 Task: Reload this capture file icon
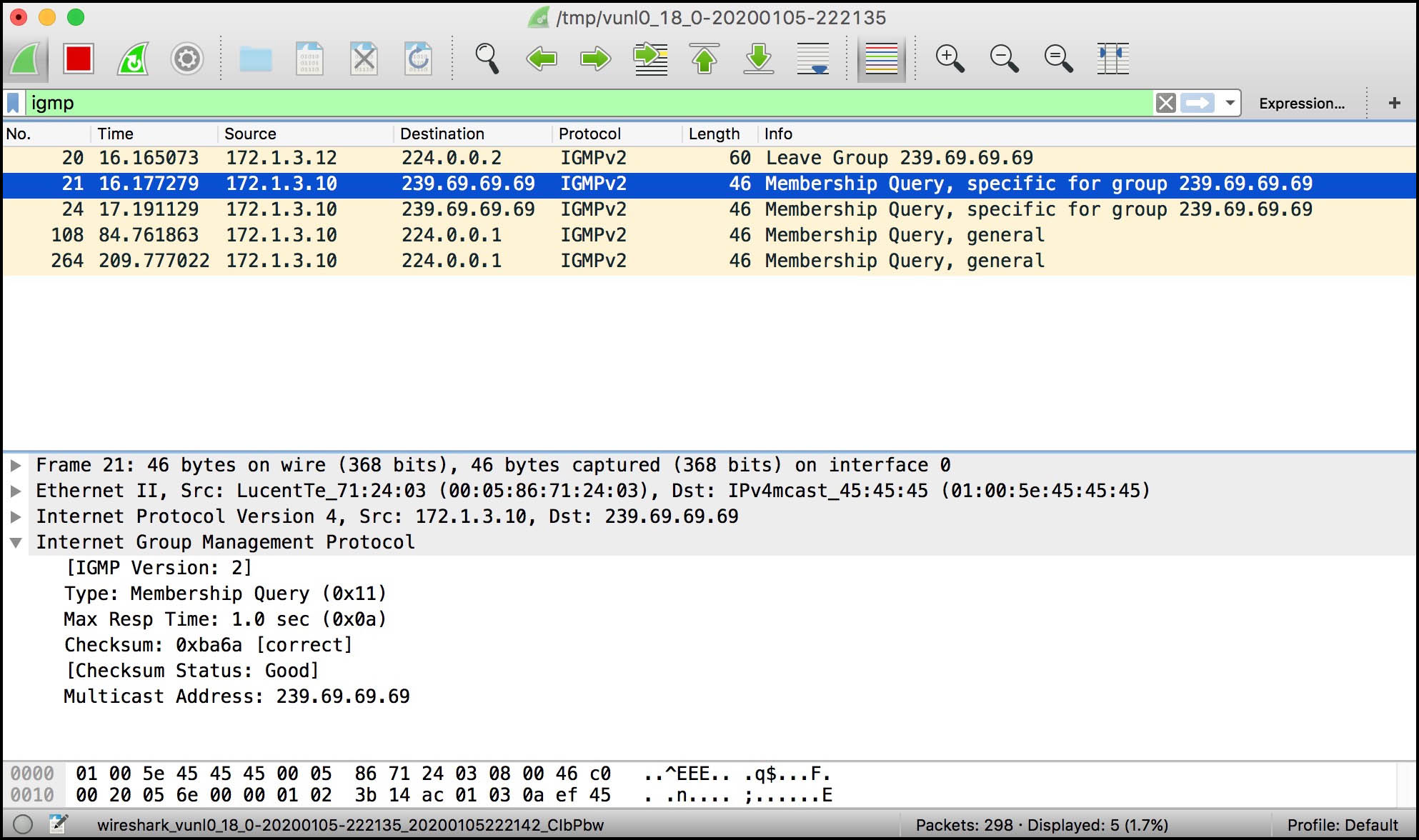pos(418,59)
